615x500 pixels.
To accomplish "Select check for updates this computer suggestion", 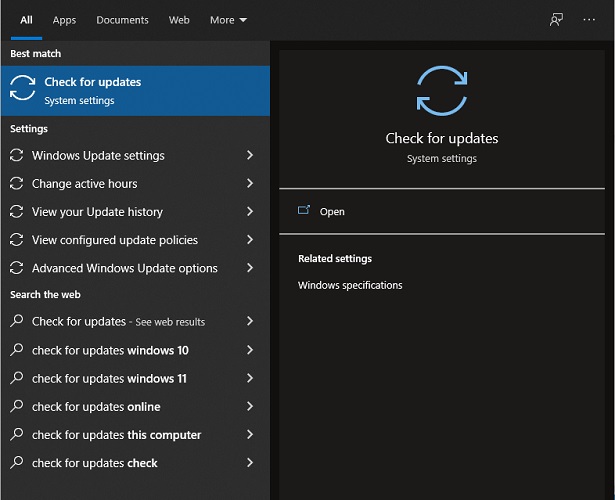I will 116,435.
